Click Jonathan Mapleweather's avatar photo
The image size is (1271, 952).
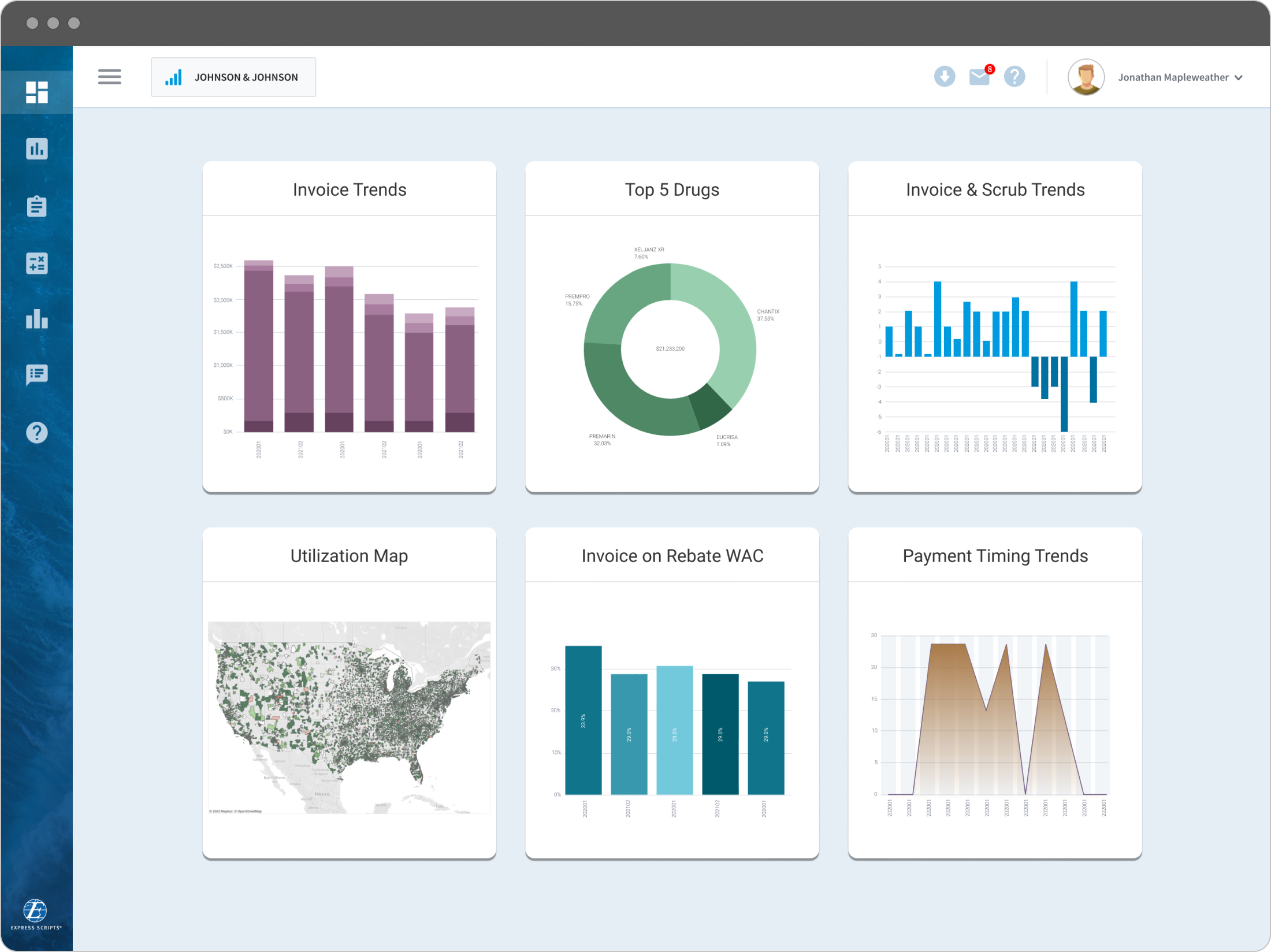coord(1086,77)
